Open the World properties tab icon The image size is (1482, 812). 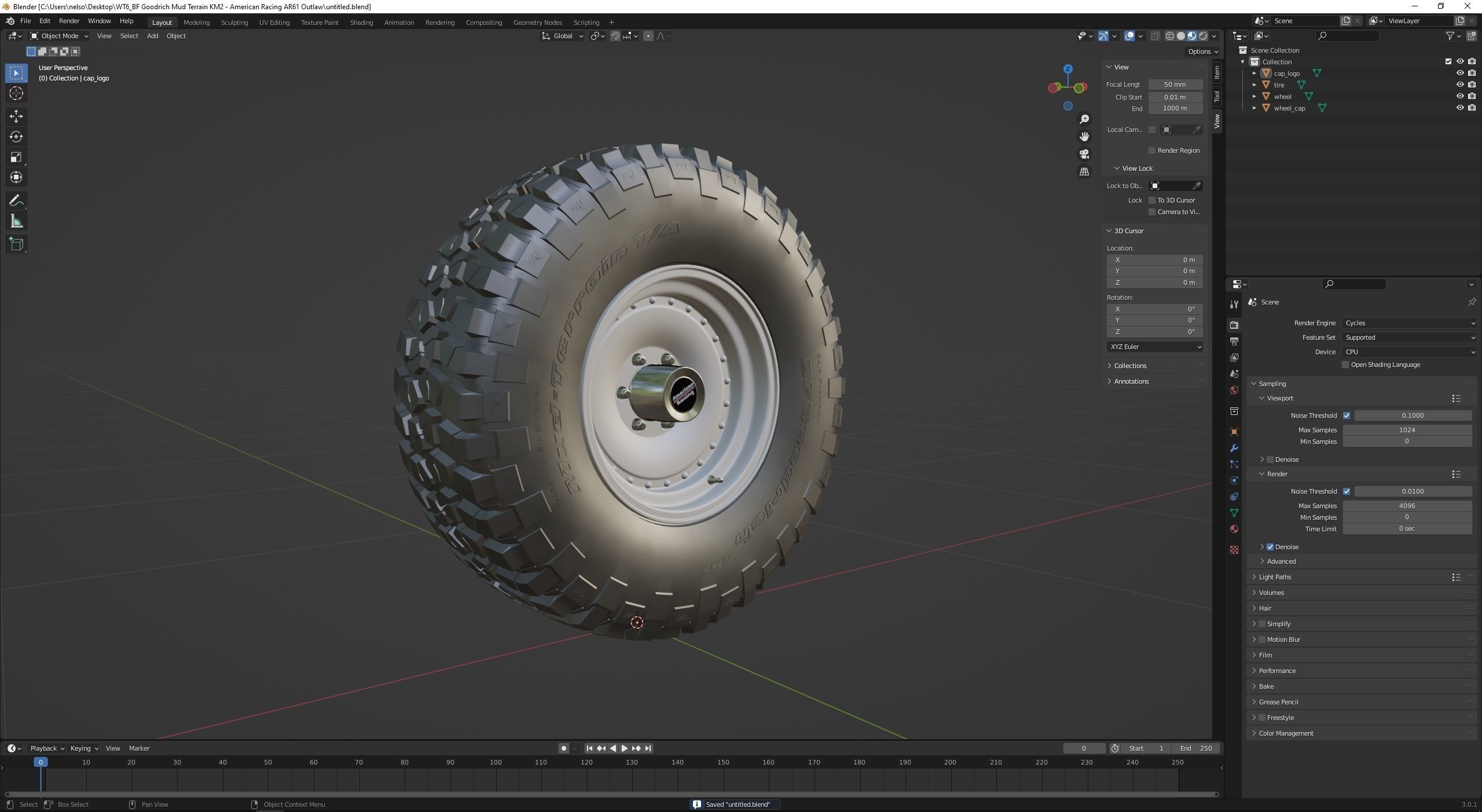click(x=1234, y=390)
